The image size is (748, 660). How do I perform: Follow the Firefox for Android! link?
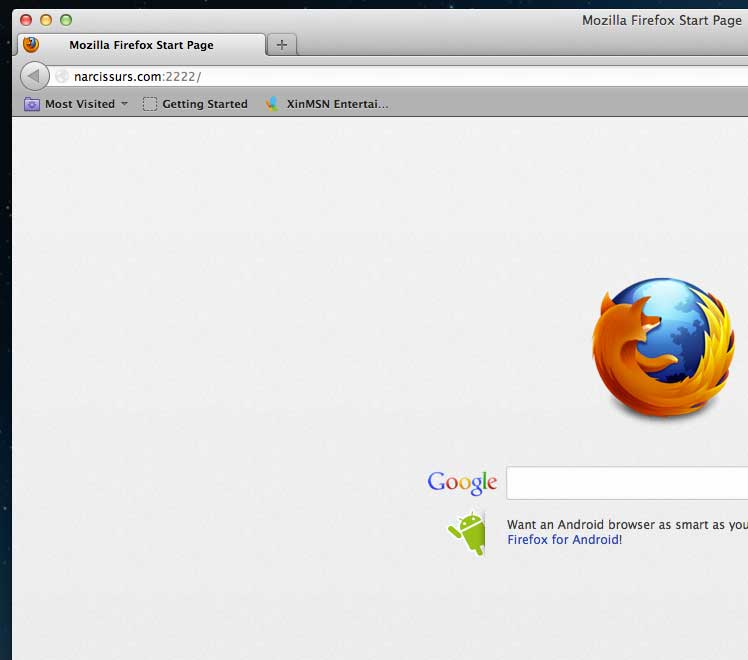tap(564, 539)
